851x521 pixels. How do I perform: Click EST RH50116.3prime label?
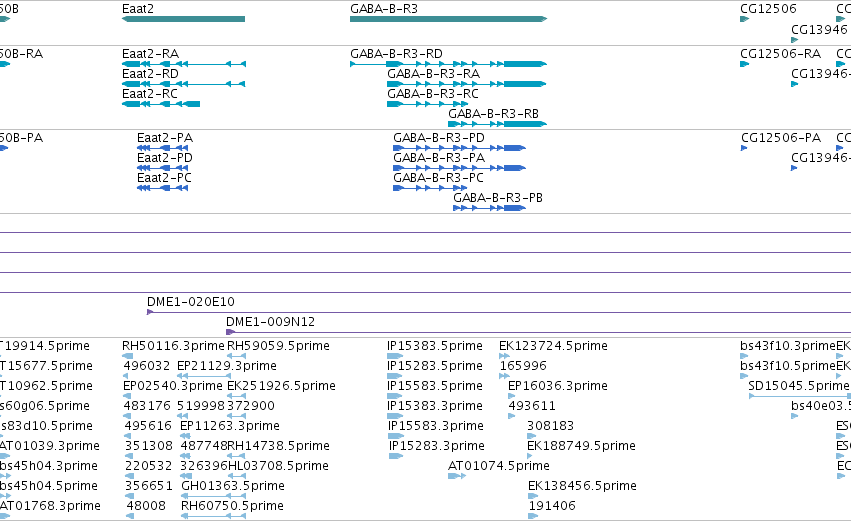[173, 346]
